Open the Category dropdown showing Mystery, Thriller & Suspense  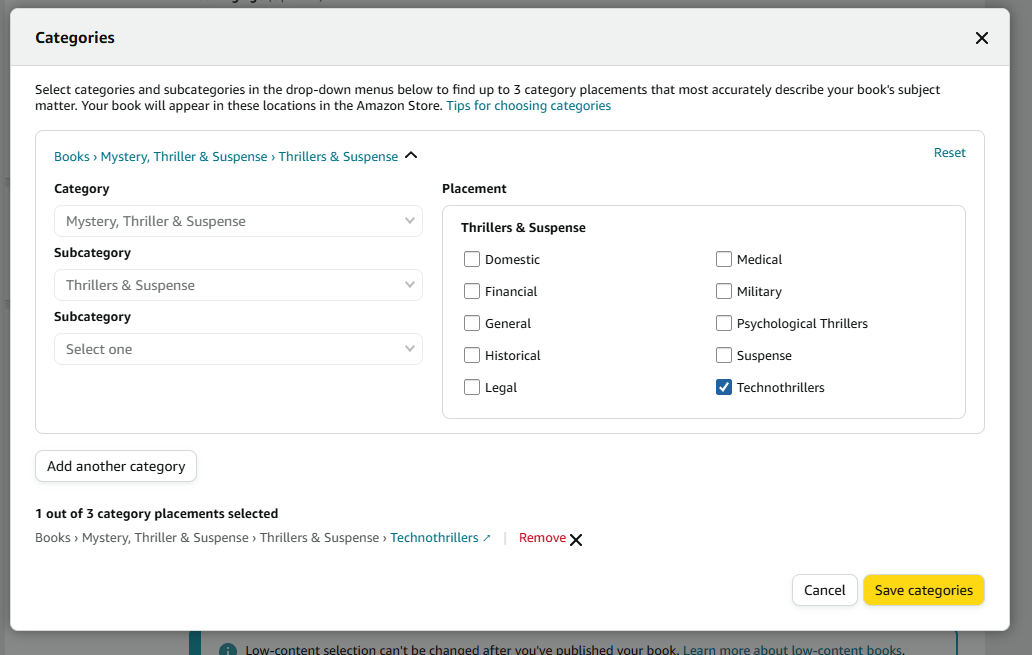(x=238, y=221)
